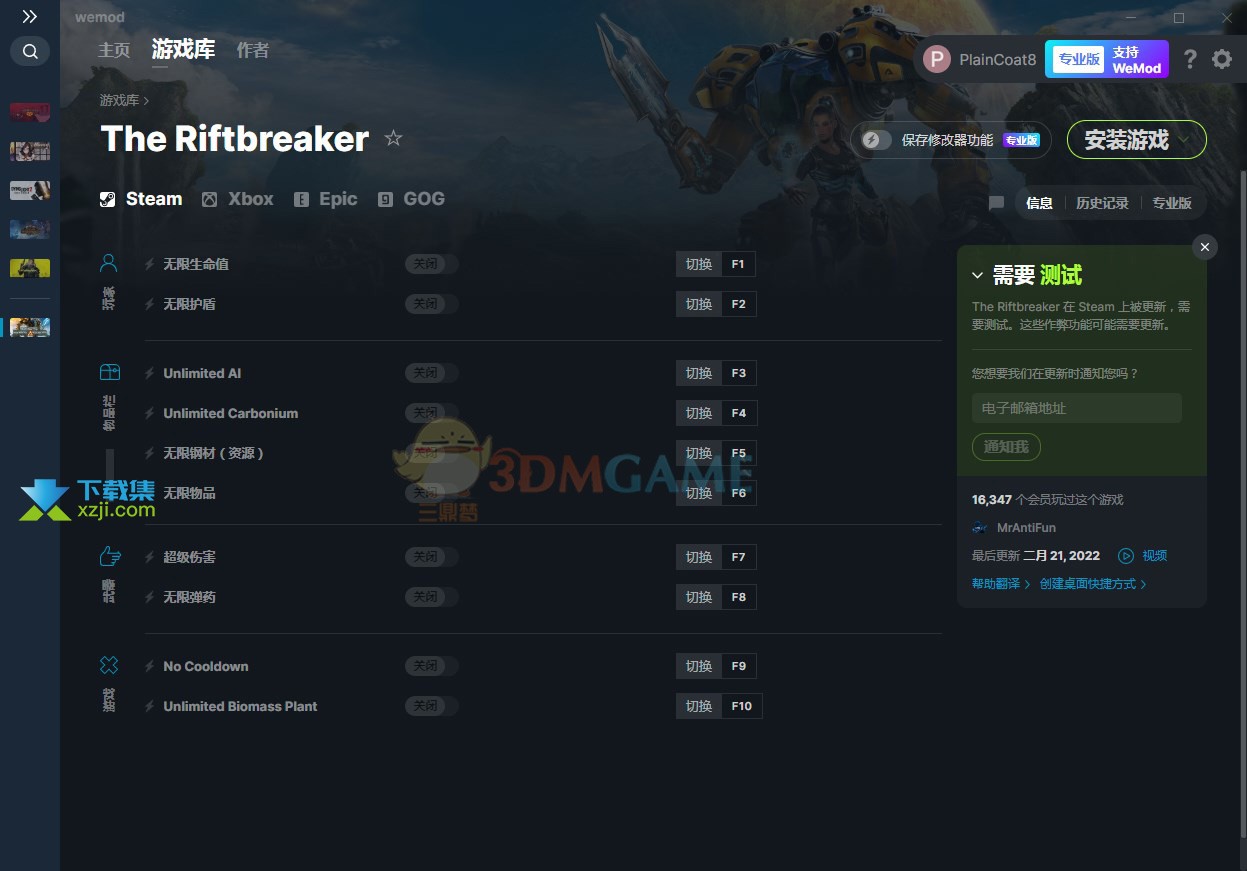This screenshot has width=1247, height=871.
Task: Open the 游戏库 tab
Action: pos(183,49)
